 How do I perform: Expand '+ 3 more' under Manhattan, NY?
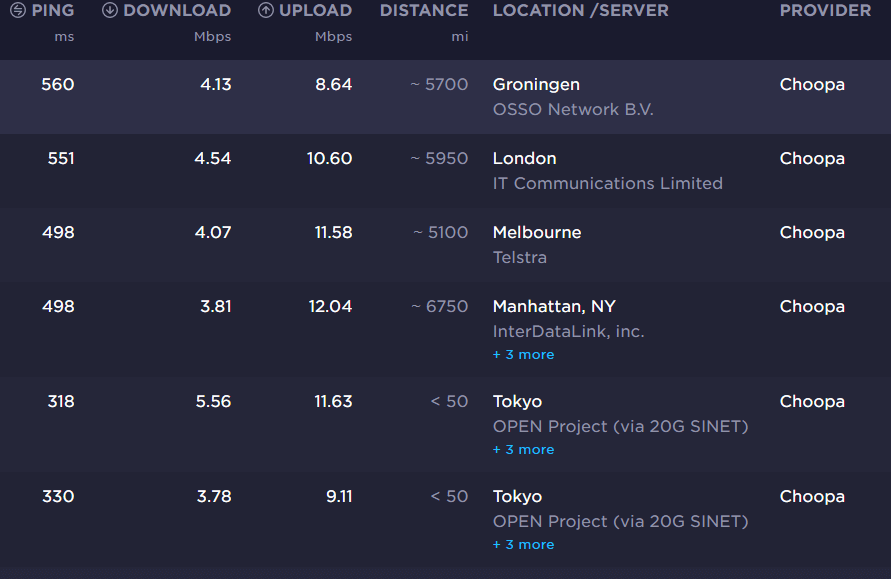click(523, 355)
